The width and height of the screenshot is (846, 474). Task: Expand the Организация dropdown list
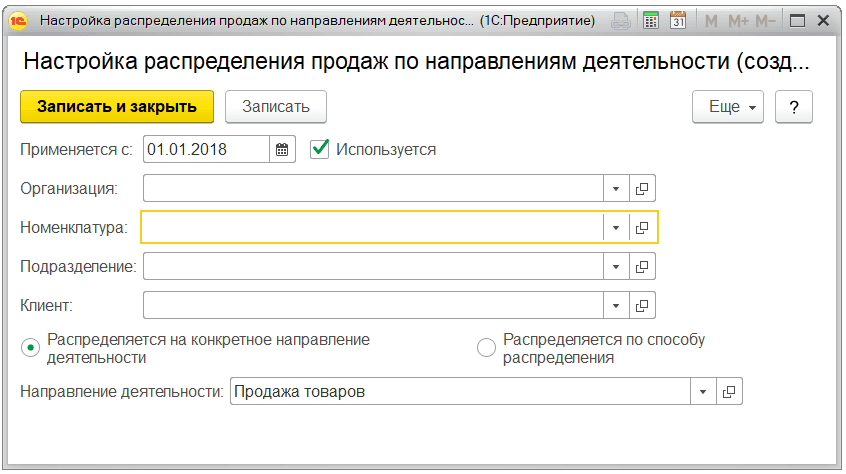[616, 188]
